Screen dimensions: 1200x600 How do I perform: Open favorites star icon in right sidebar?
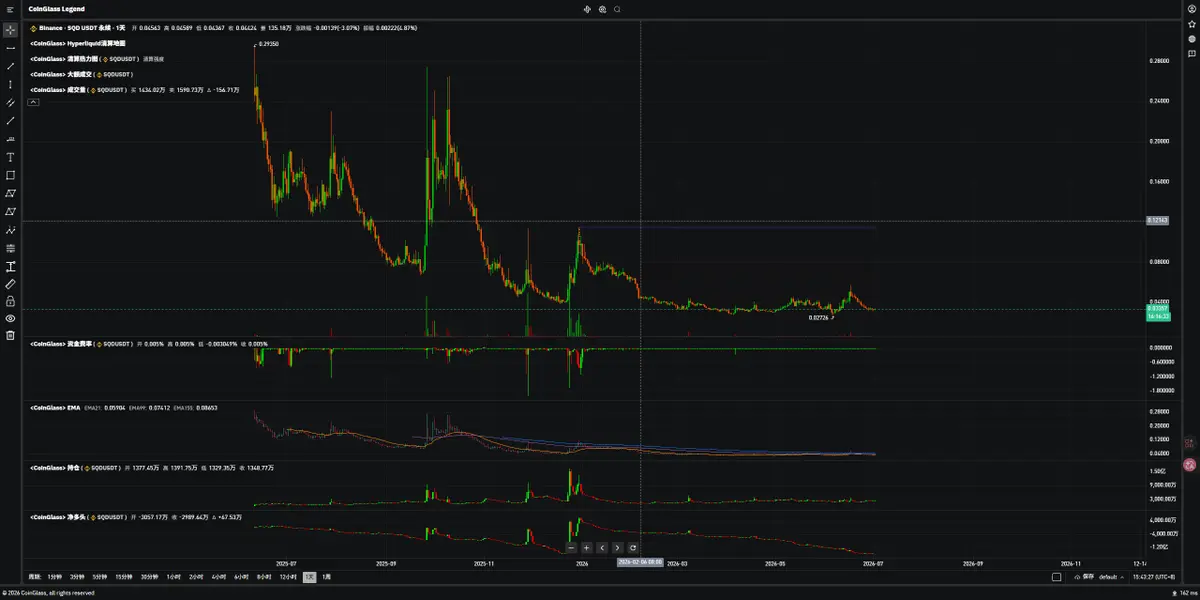[1191, 23]
